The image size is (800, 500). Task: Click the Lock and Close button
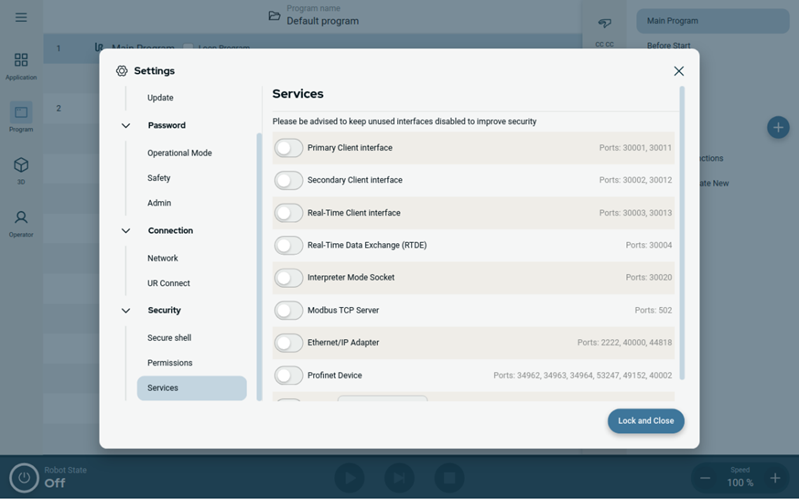[x=646, y=421]
